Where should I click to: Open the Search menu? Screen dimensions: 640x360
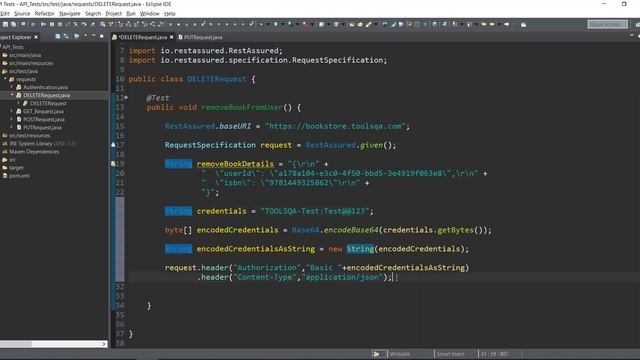(93, 13)
